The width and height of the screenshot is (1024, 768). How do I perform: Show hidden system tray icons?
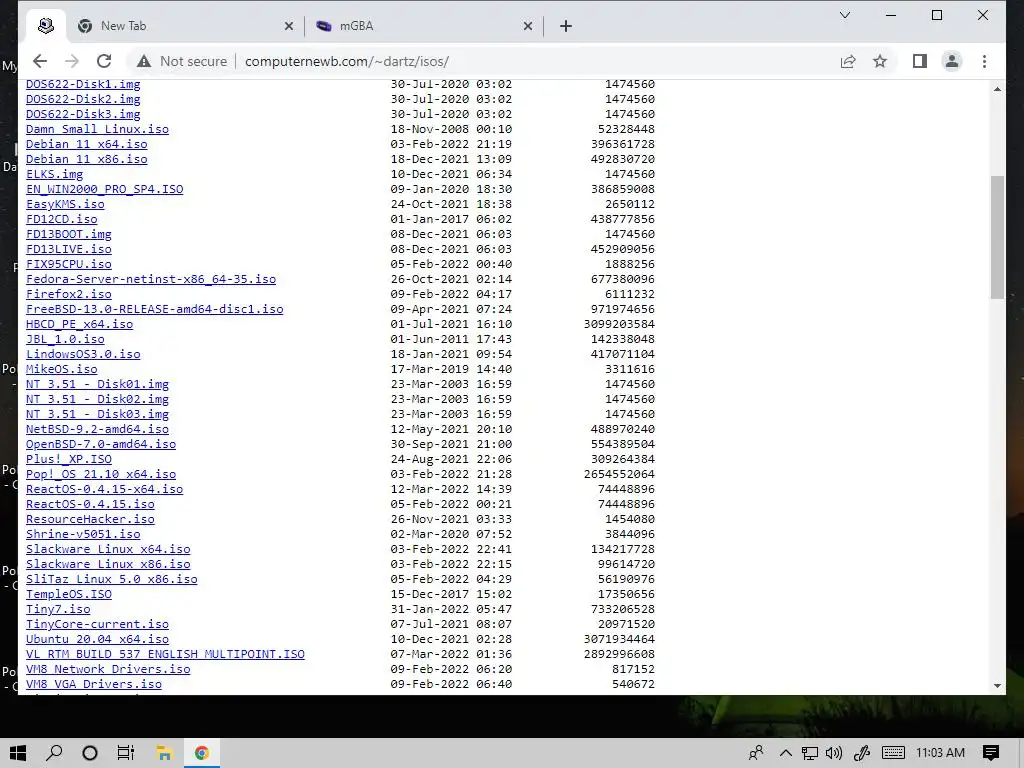pyautogui.click(x=786, y=753)
